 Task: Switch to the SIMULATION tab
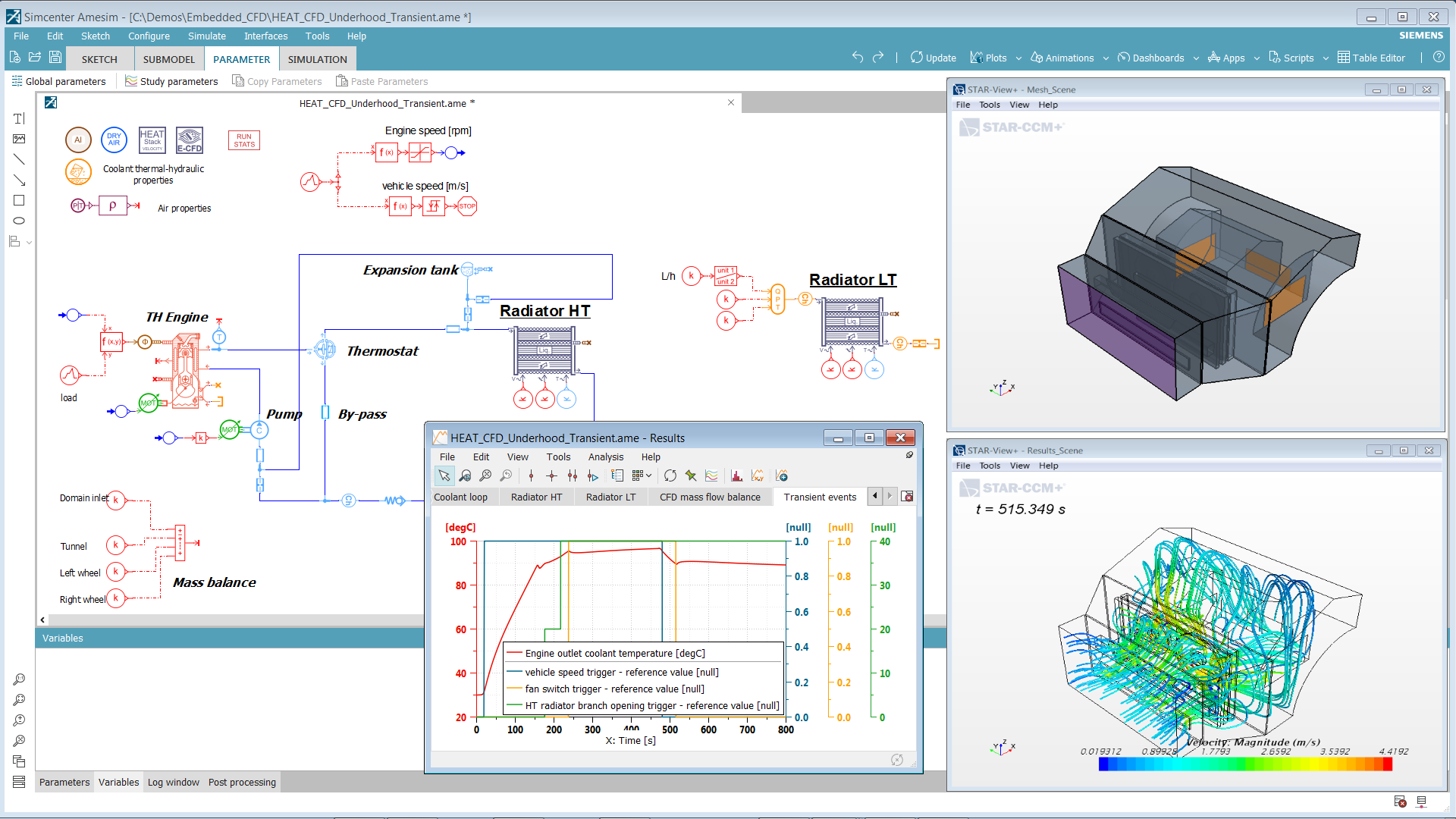317,59
